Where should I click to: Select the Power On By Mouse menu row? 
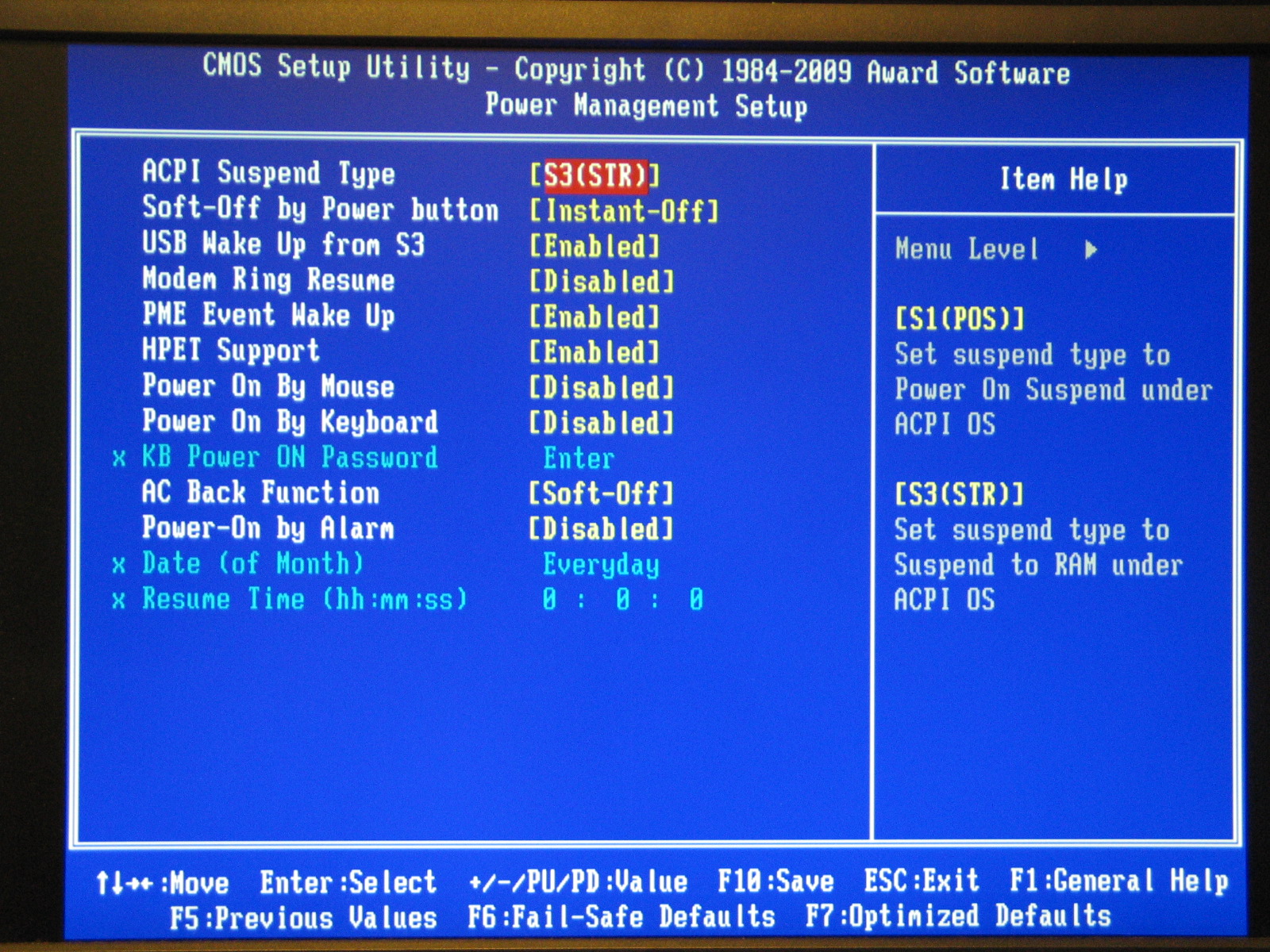point(268,386)
